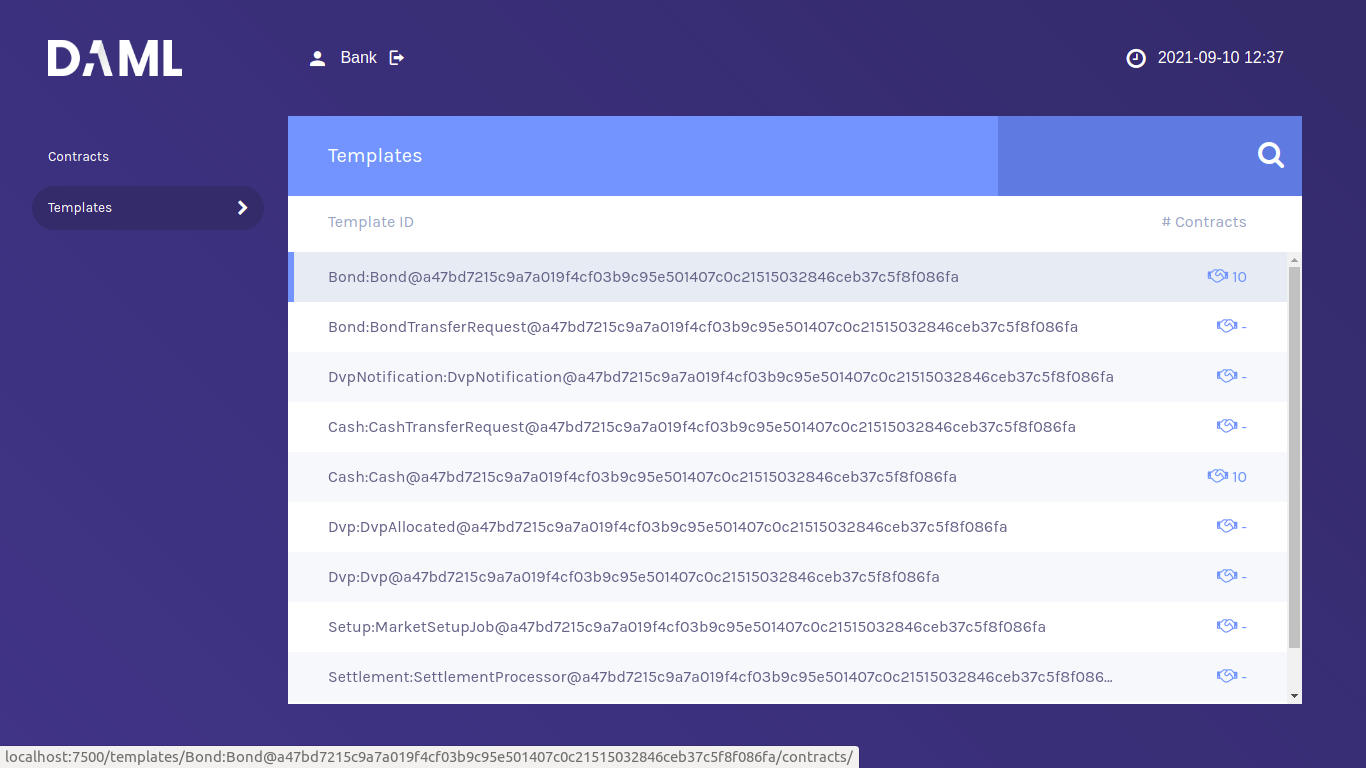Click handshake icon in Bond:Bond row
This screenshot has height=768, width=1366.
1217,277
